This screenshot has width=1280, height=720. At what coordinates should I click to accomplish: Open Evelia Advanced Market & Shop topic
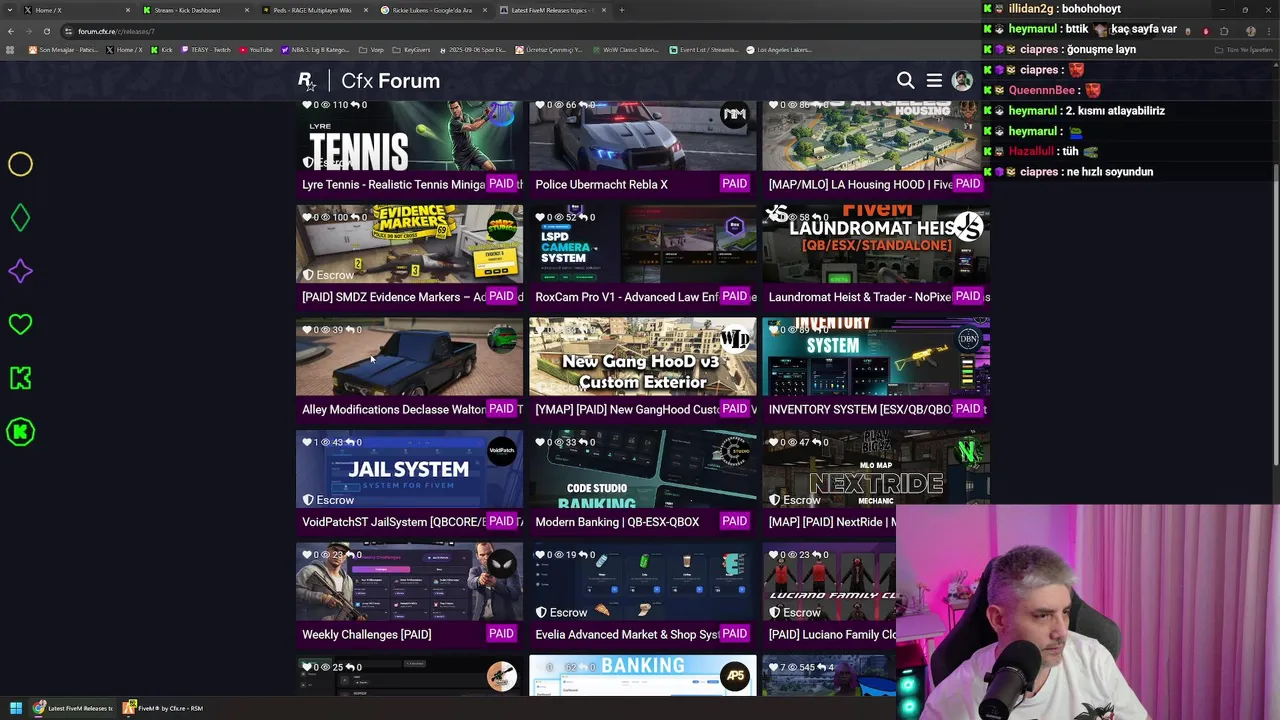point(627,634)
